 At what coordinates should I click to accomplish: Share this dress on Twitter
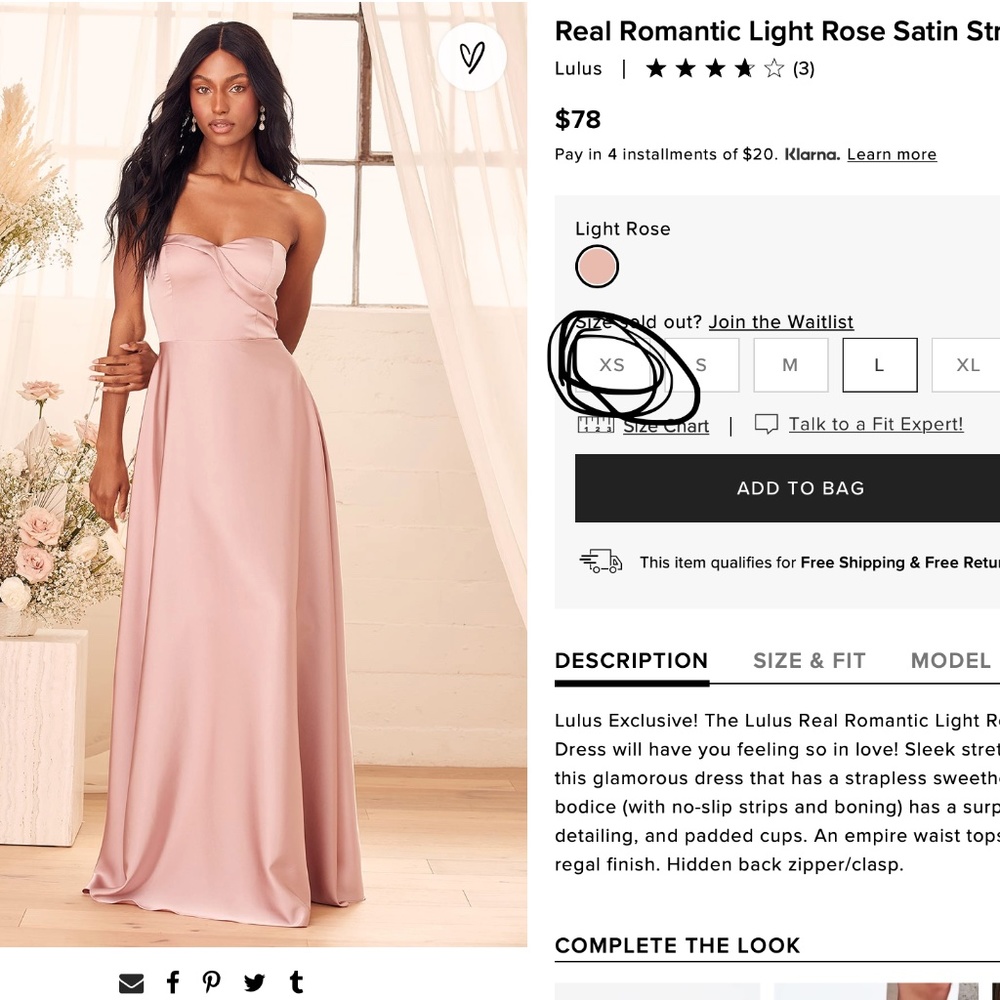254,982
